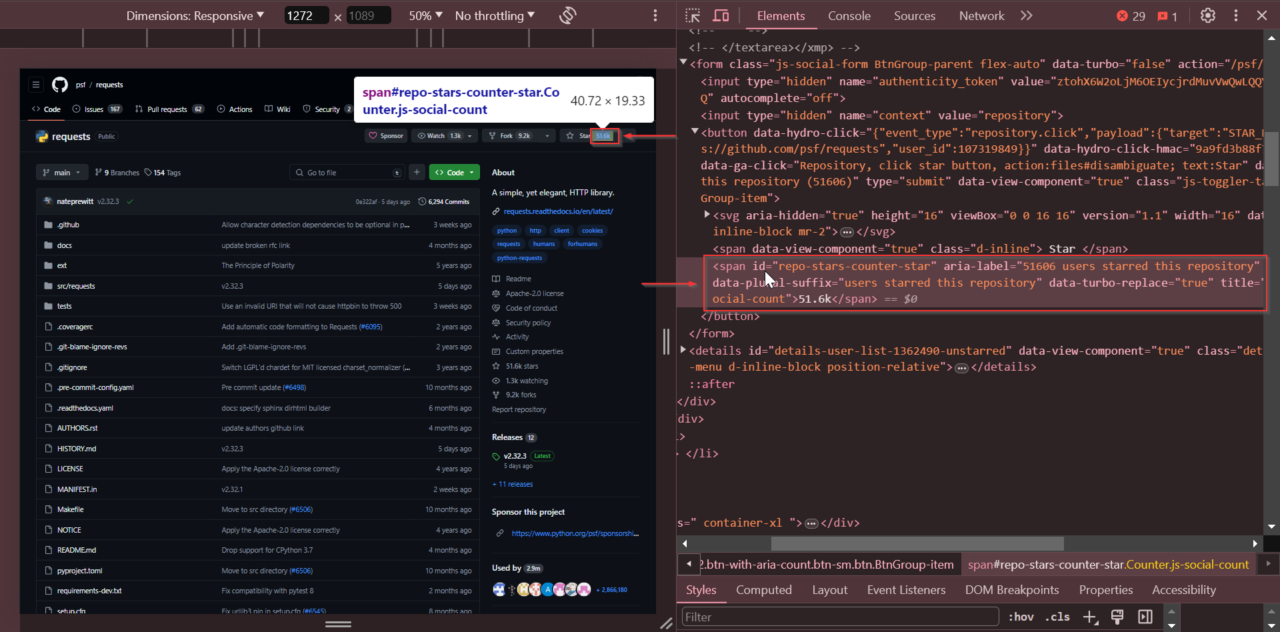The image size is (1280, 632).
Task: Click the styles Filter input
Action: 840,617
